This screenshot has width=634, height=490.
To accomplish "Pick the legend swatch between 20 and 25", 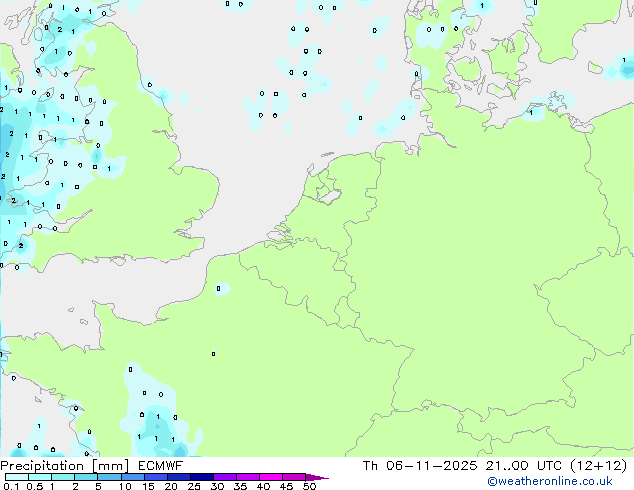I will [179, 477].
